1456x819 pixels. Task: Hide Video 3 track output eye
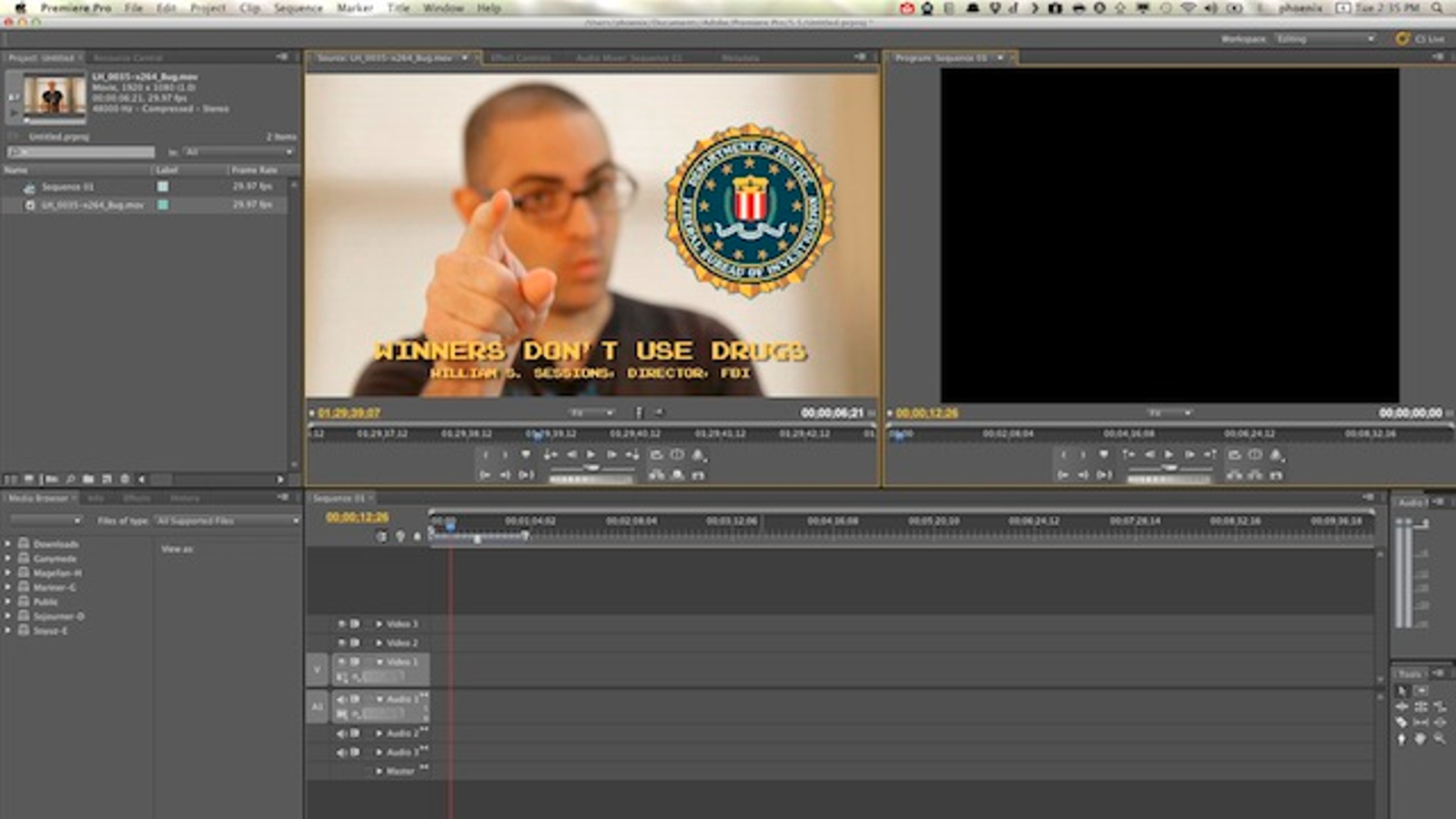[342, 624]
